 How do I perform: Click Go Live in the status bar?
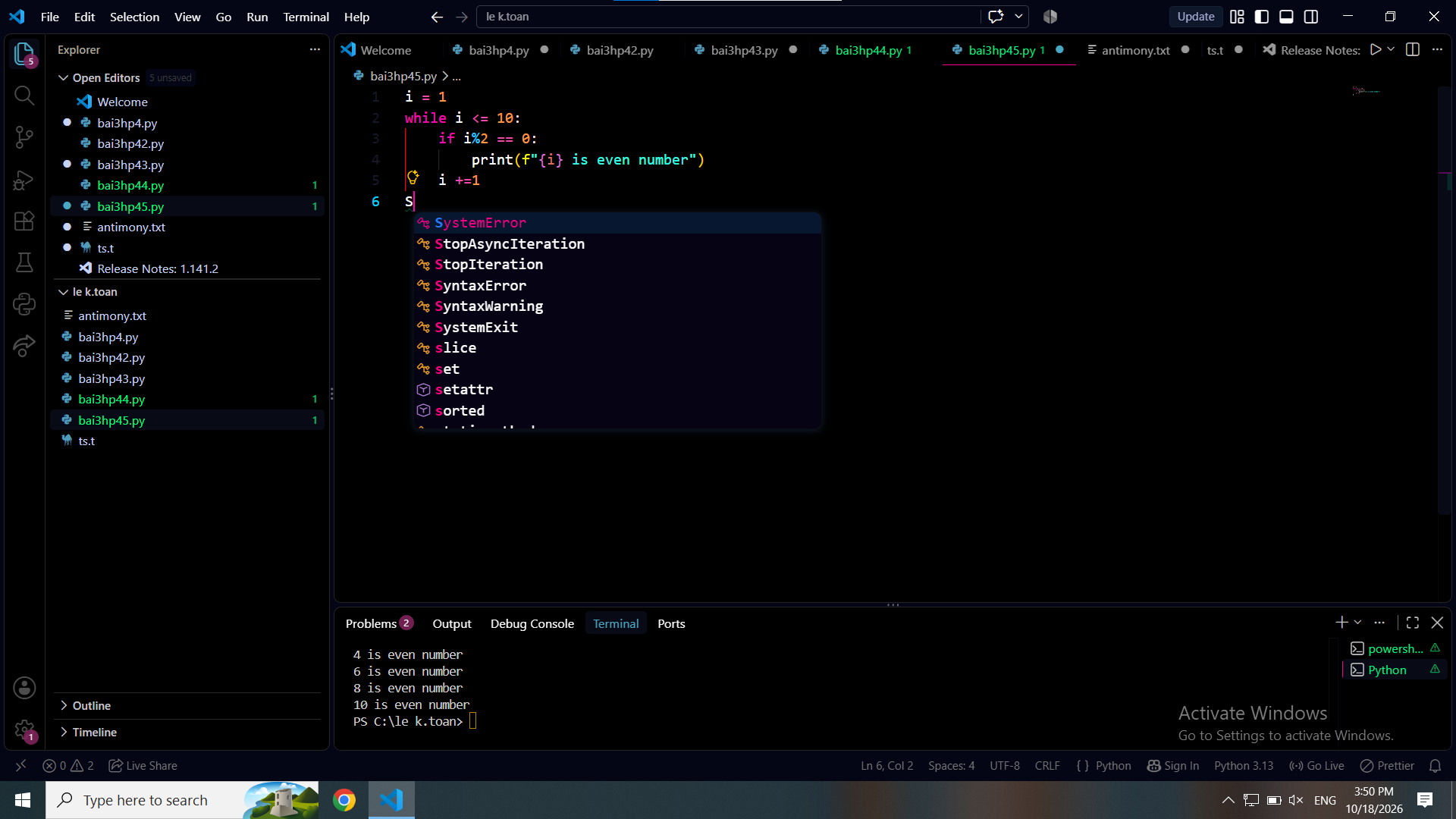[x=1316, y=766]
